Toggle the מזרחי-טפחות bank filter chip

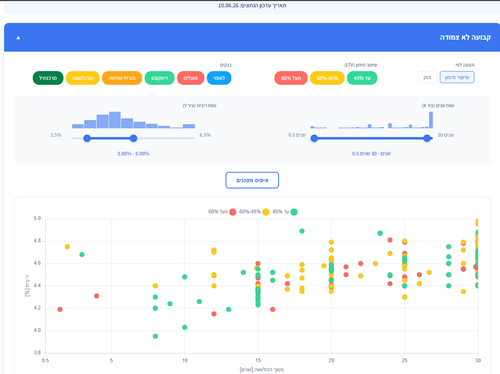122,78
